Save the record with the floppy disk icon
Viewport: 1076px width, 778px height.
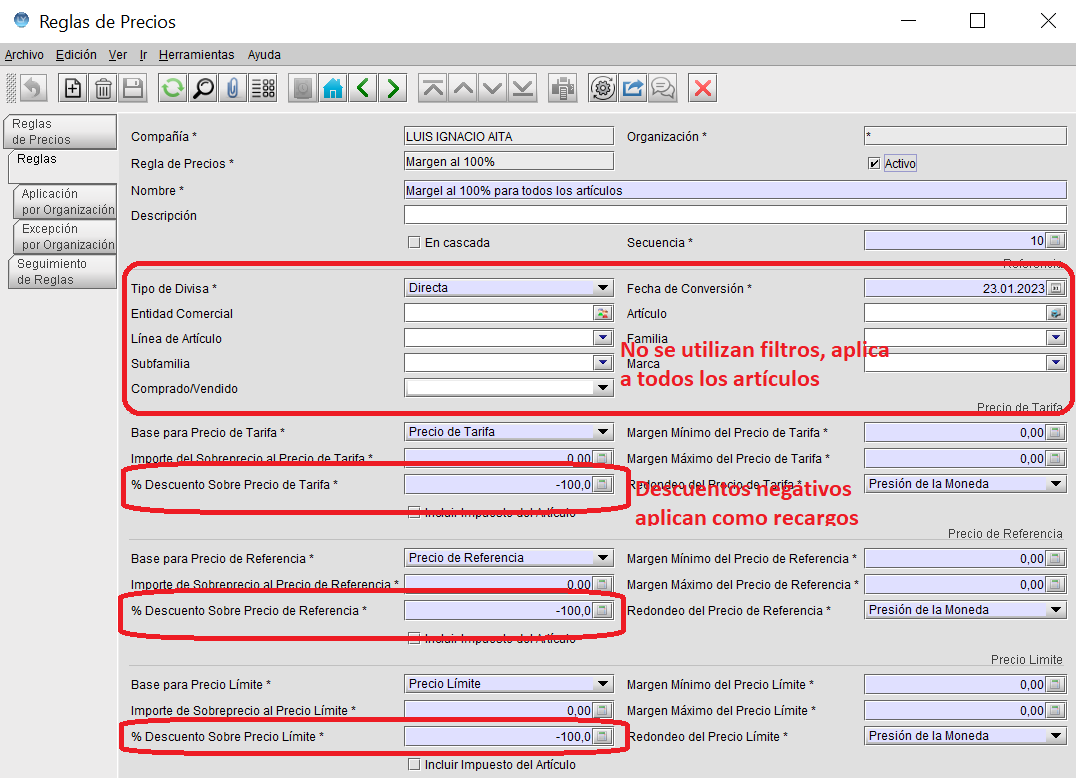133,88
